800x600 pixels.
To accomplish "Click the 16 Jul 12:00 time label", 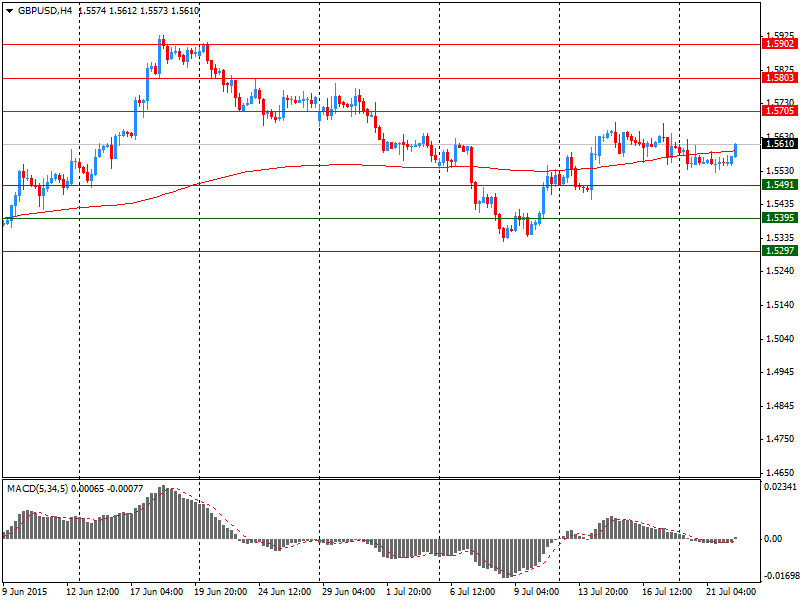I will (667, 592).
